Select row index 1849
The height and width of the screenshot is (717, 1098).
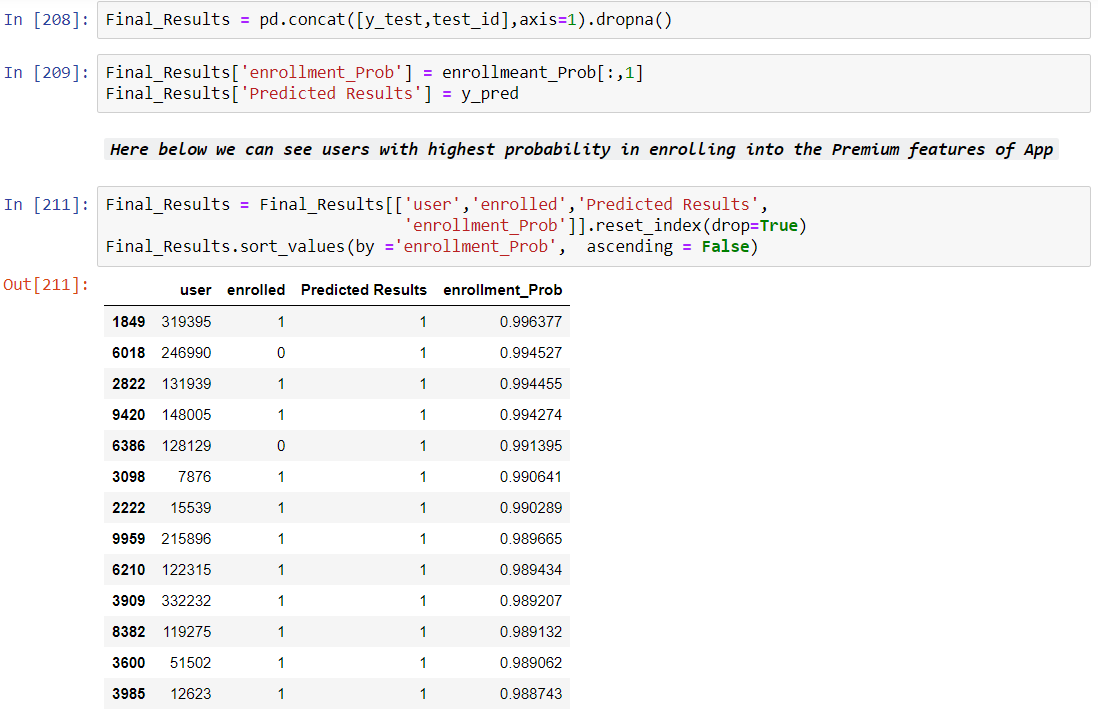129,322
